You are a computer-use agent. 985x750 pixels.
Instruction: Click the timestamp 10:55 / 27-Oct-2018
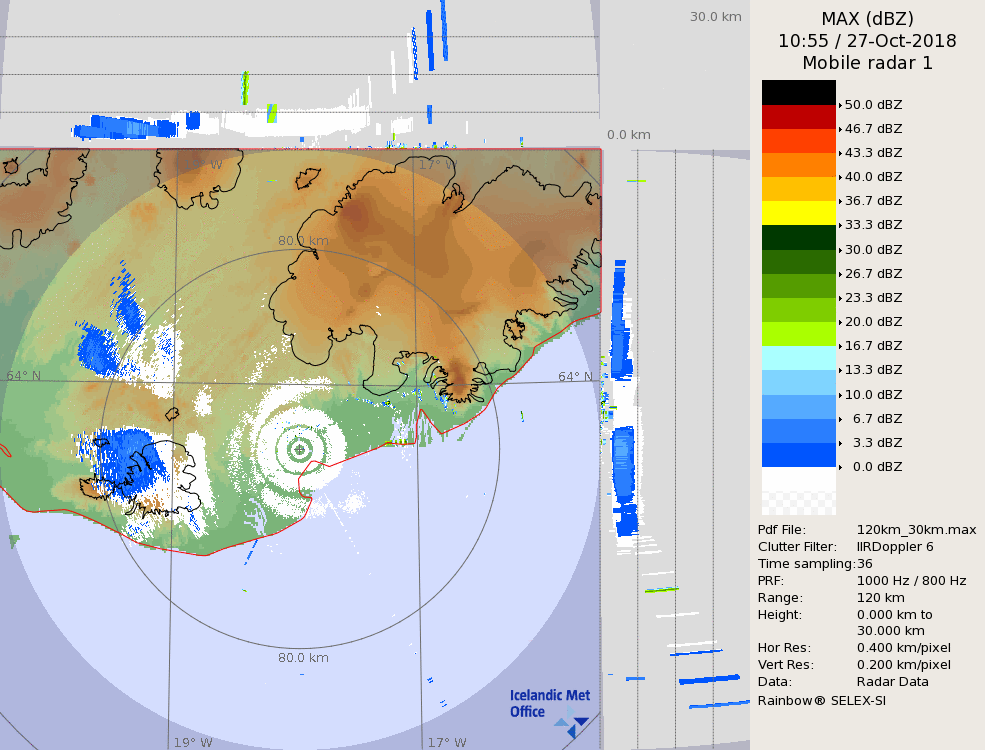click(x=867, y=41)
